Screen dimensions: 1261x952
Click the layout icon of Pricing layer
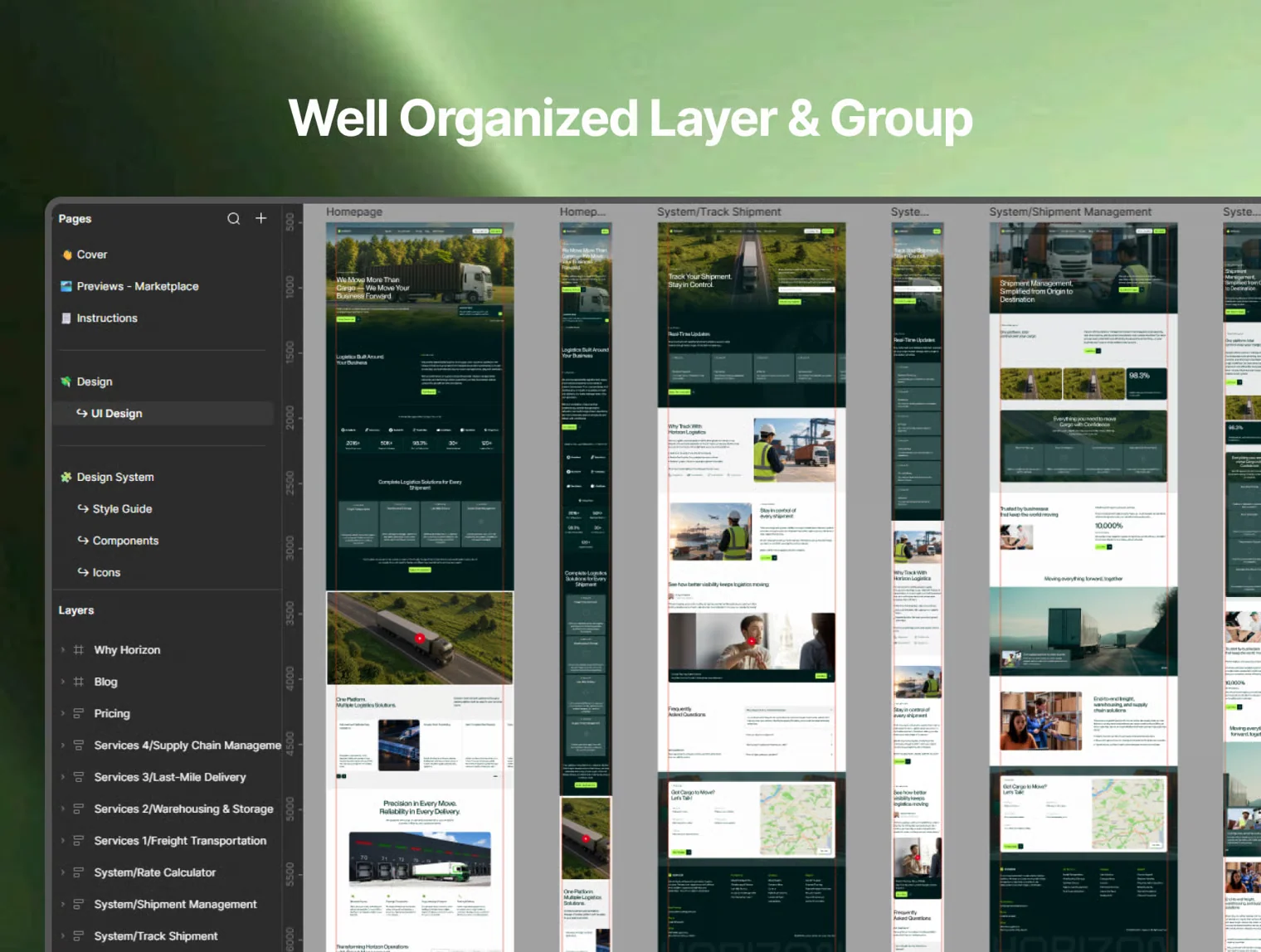click(79, 713)
